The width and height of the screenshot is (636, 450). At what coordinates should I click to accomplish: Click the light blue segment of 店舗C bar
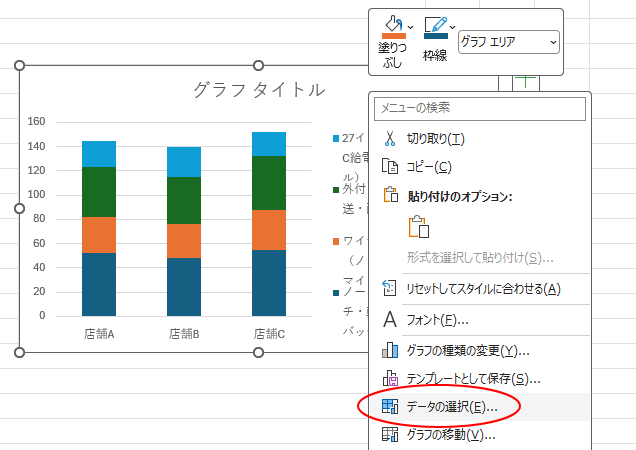(269, 144)
